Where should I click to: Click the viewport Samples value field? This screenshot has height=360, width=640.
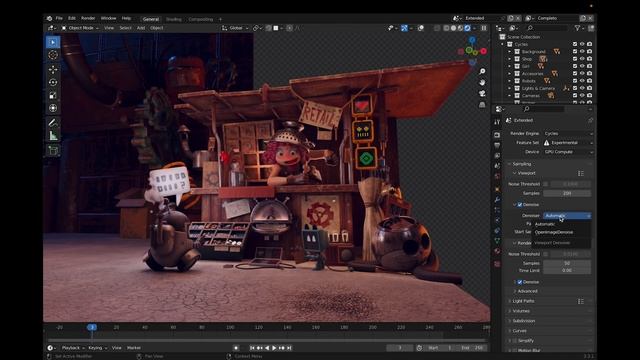(567, 193)
